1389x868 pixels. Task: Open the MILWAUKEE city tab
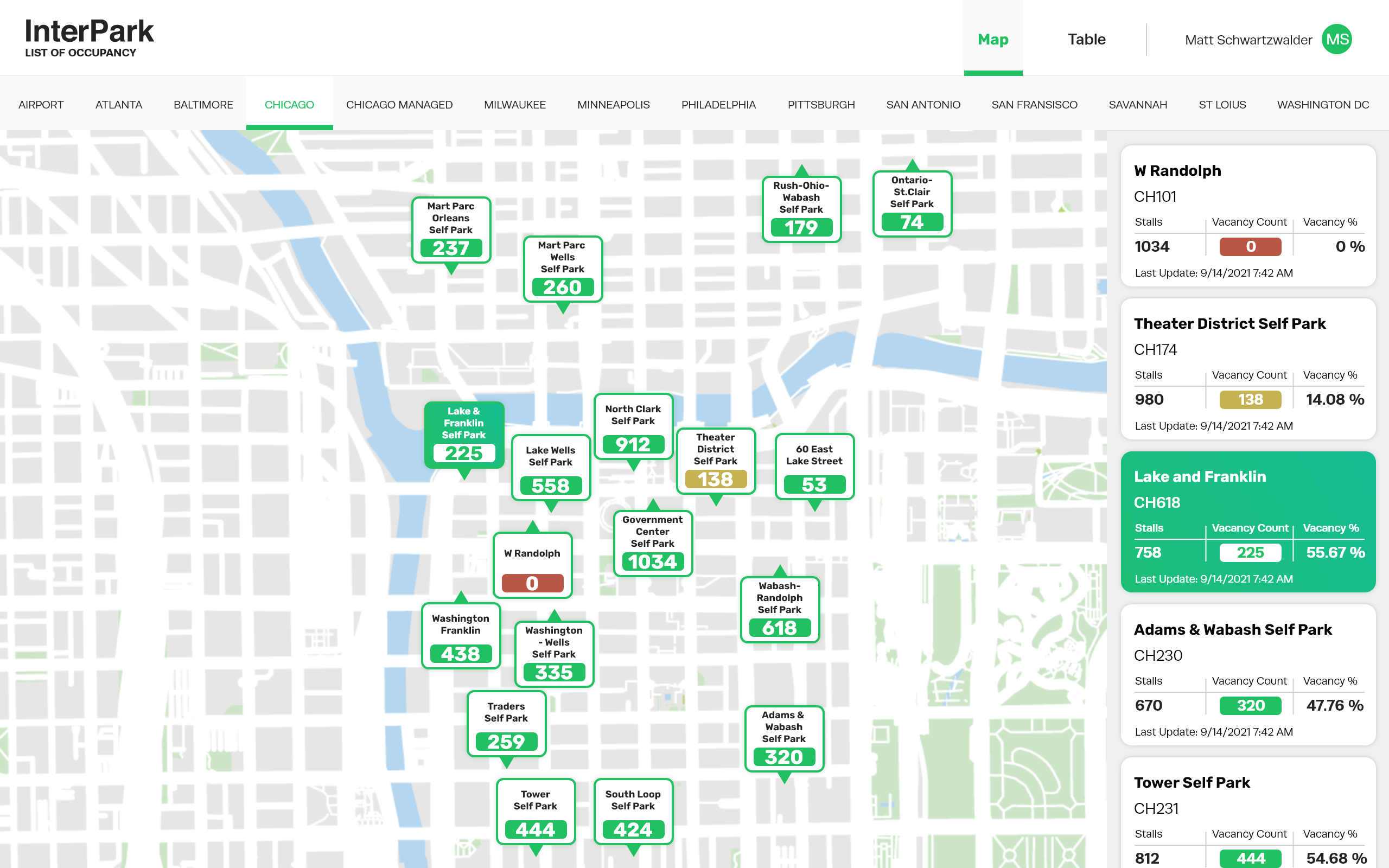pyautogui.click(x=514, y=105)
